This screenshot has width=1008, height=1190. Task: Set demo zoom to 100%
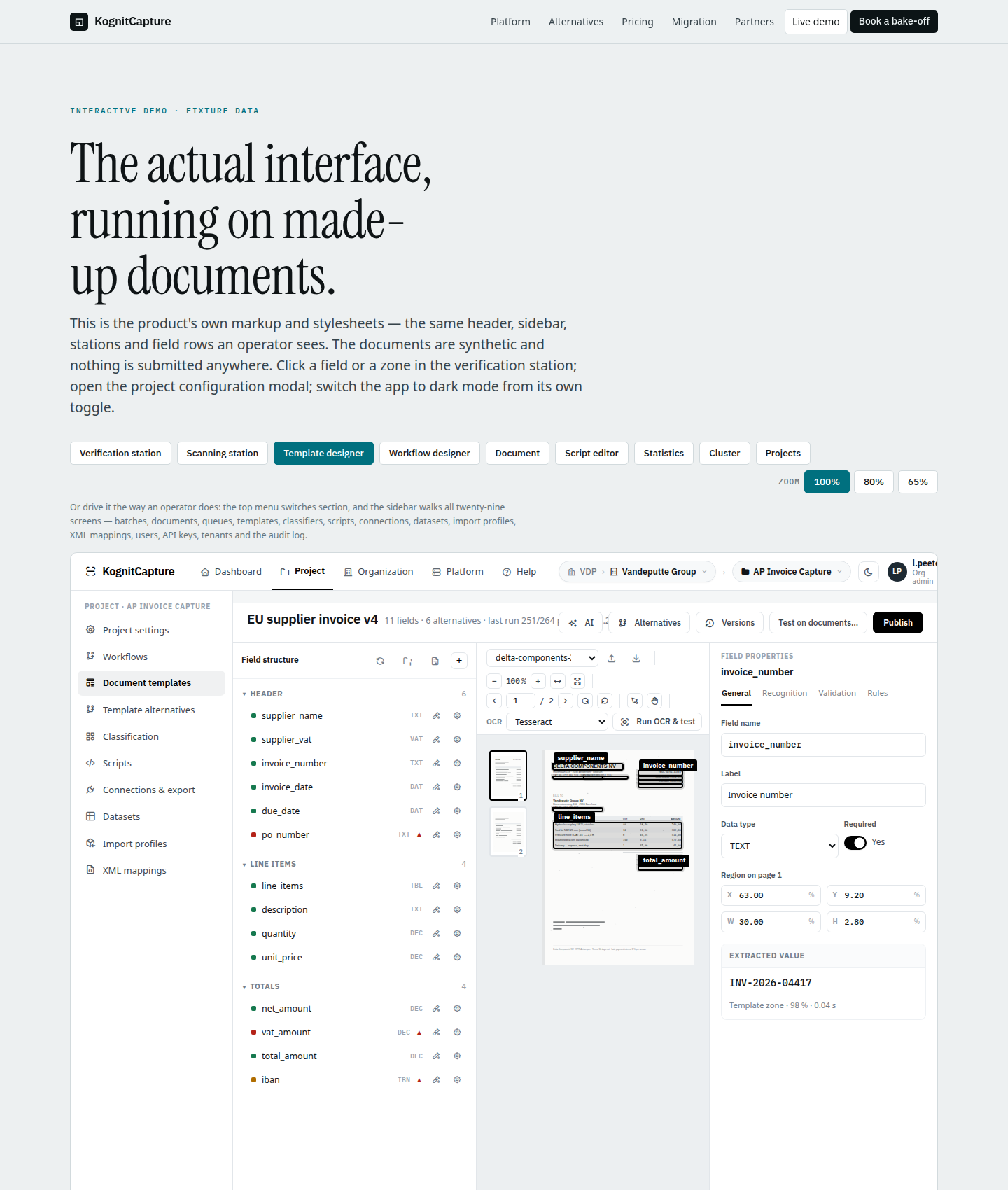pyautogui.click(x=827, y=482)
